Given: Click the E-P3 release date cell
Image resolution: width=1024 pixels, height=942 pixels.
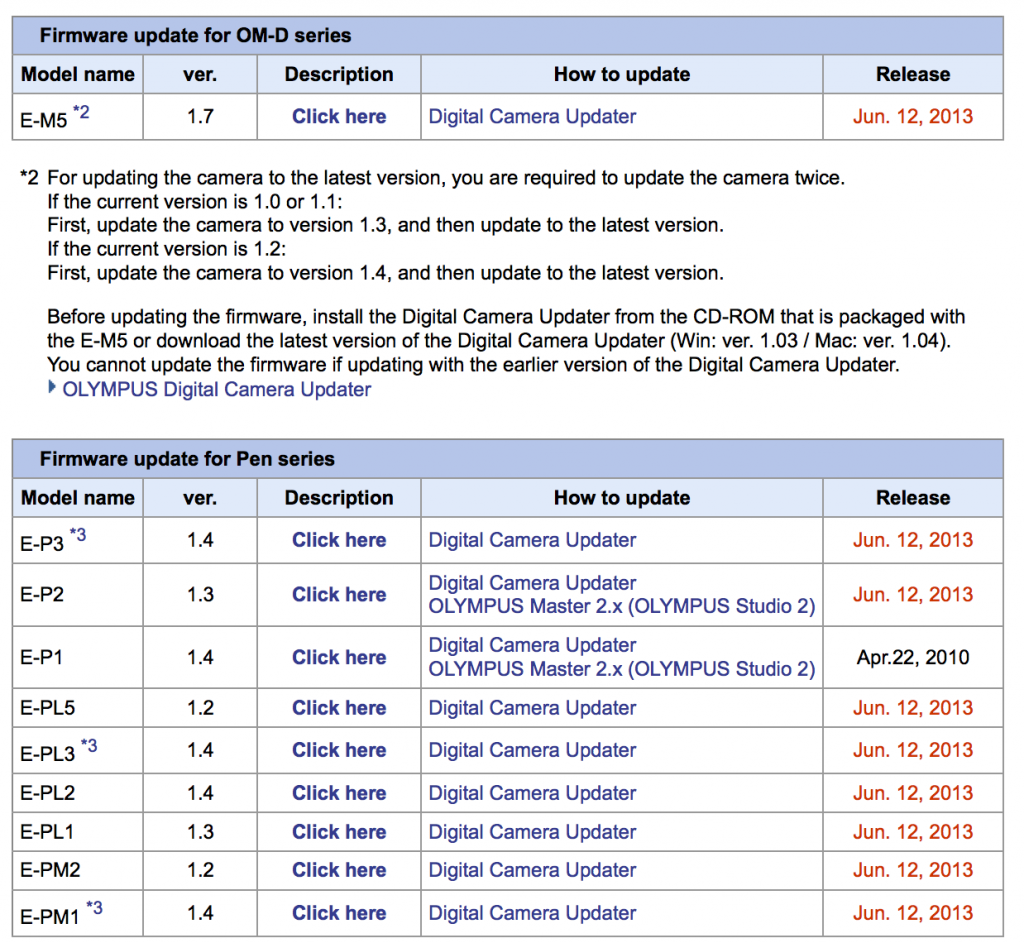Looking at the screenshot, I should point(913,540).
